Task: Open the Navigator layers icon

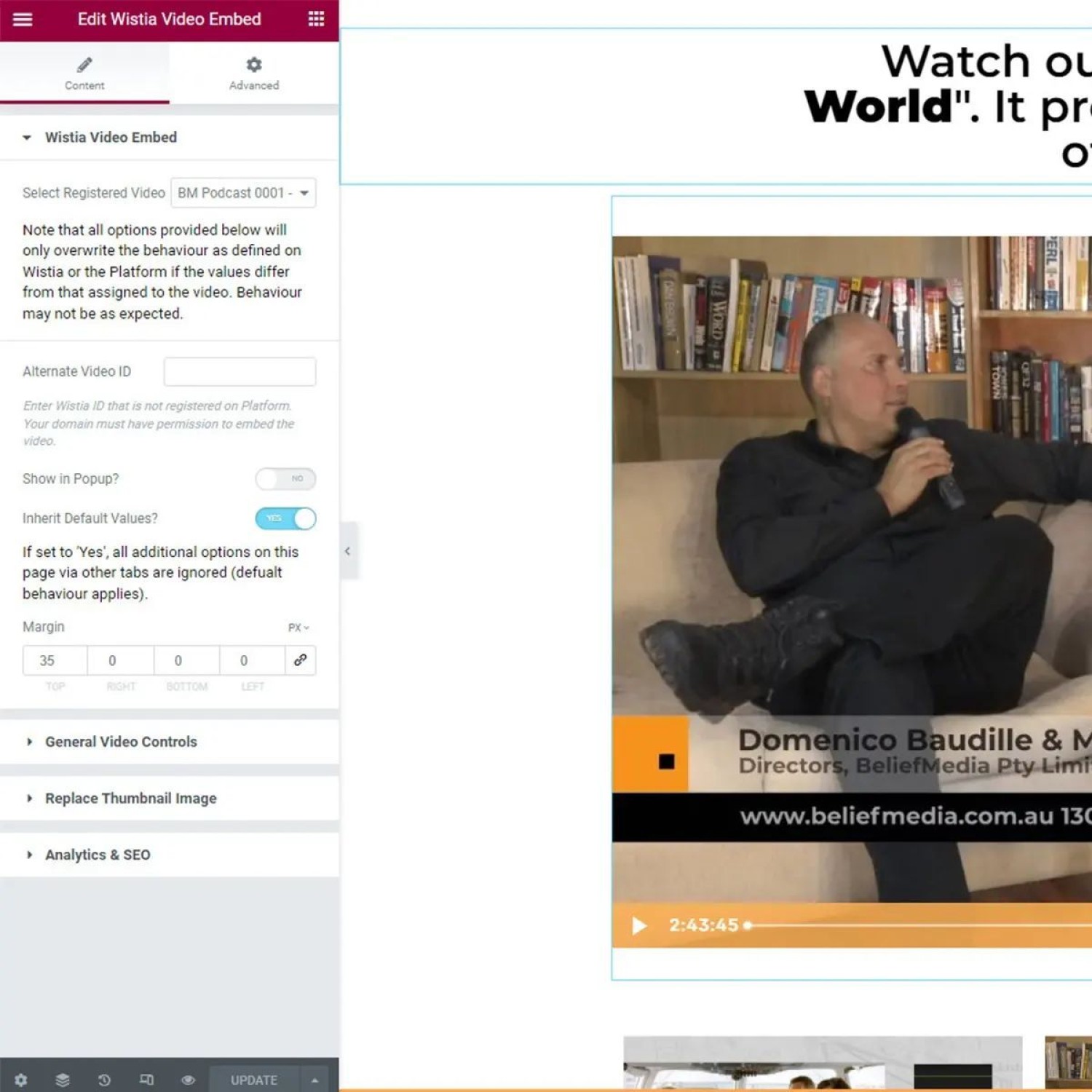Action: [63, 1080]
